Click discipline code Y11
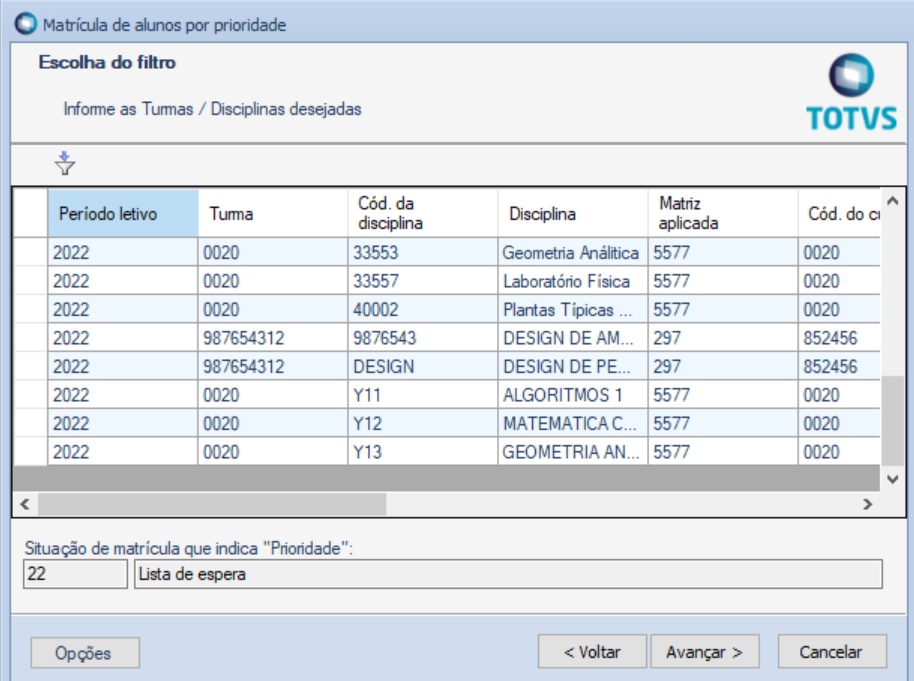This screenshot has width=914, height=681. tap(423, 395)
